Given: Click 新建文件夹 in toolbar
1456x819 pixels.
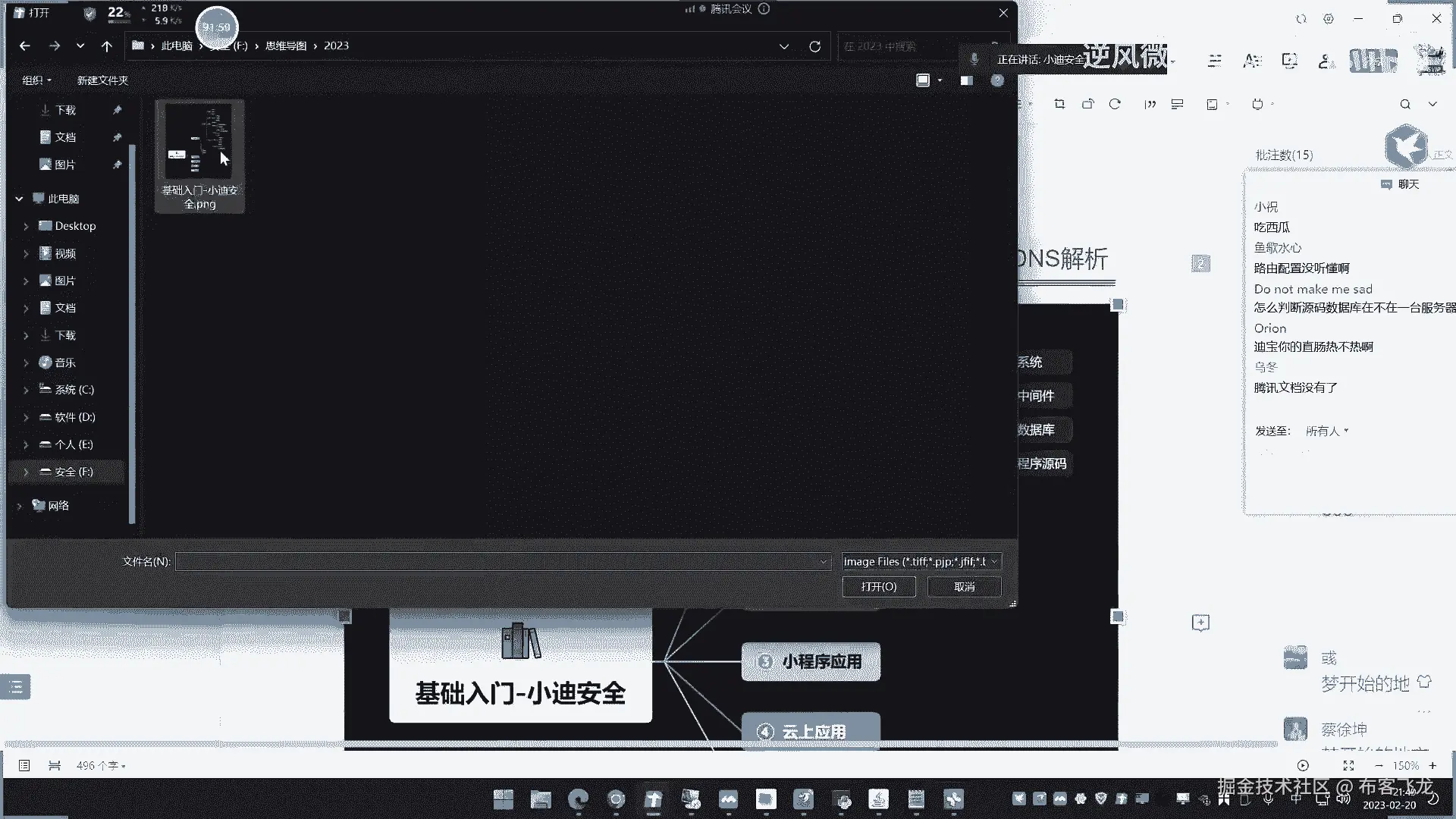Looking at the screenshot, I should (x=102, y=80).
